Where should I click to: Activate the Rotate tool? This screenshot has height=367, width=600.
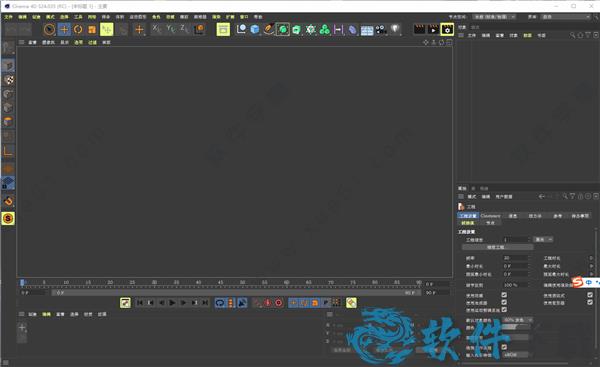[78, 29]
